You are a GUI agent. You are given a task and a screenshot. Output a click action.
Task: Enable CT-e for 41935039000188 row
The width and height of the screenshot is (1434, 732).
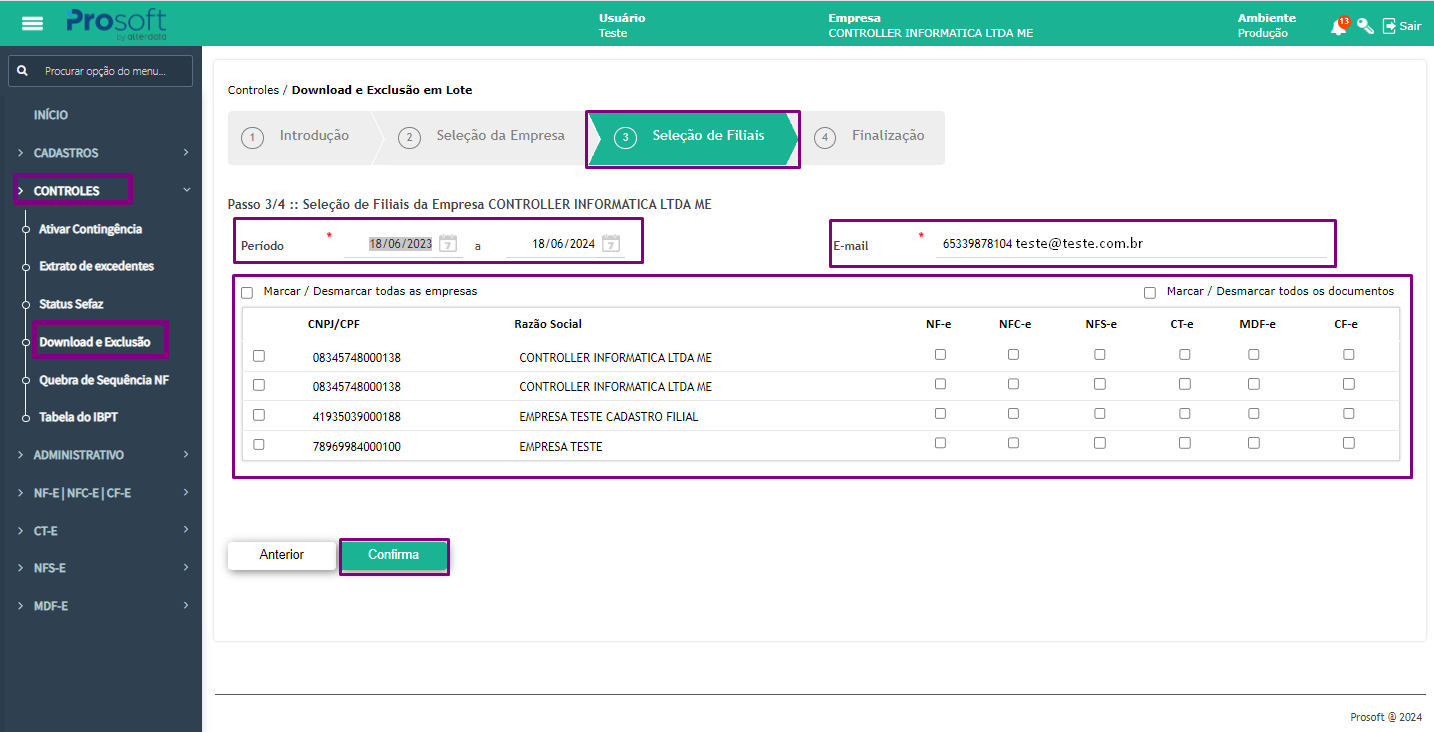click(x=1185, y=413)
